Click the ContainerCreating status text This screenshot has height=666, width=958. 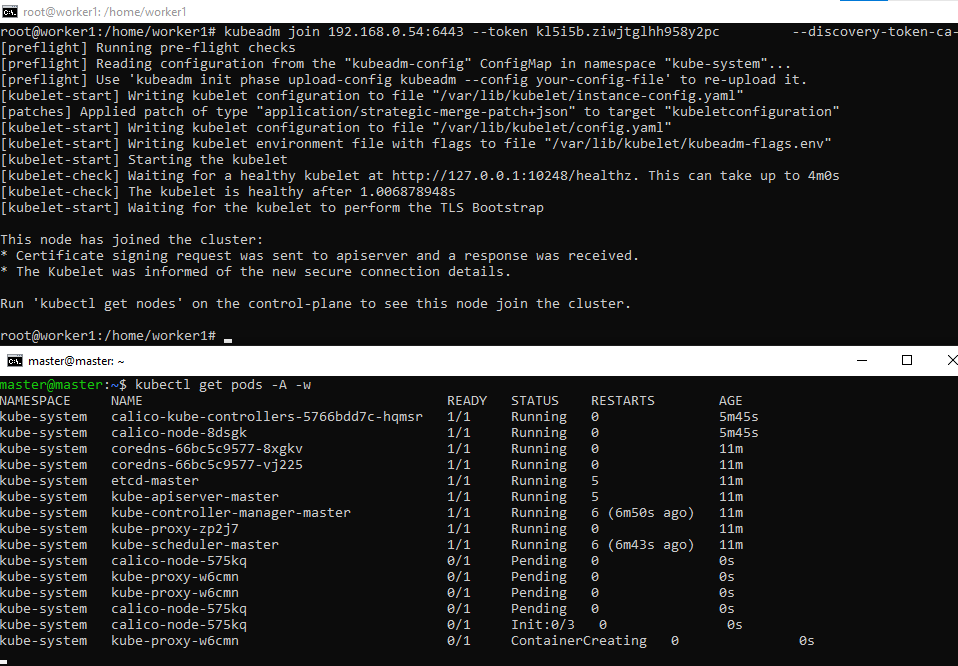pyautogui.click(x=579, y=641)
